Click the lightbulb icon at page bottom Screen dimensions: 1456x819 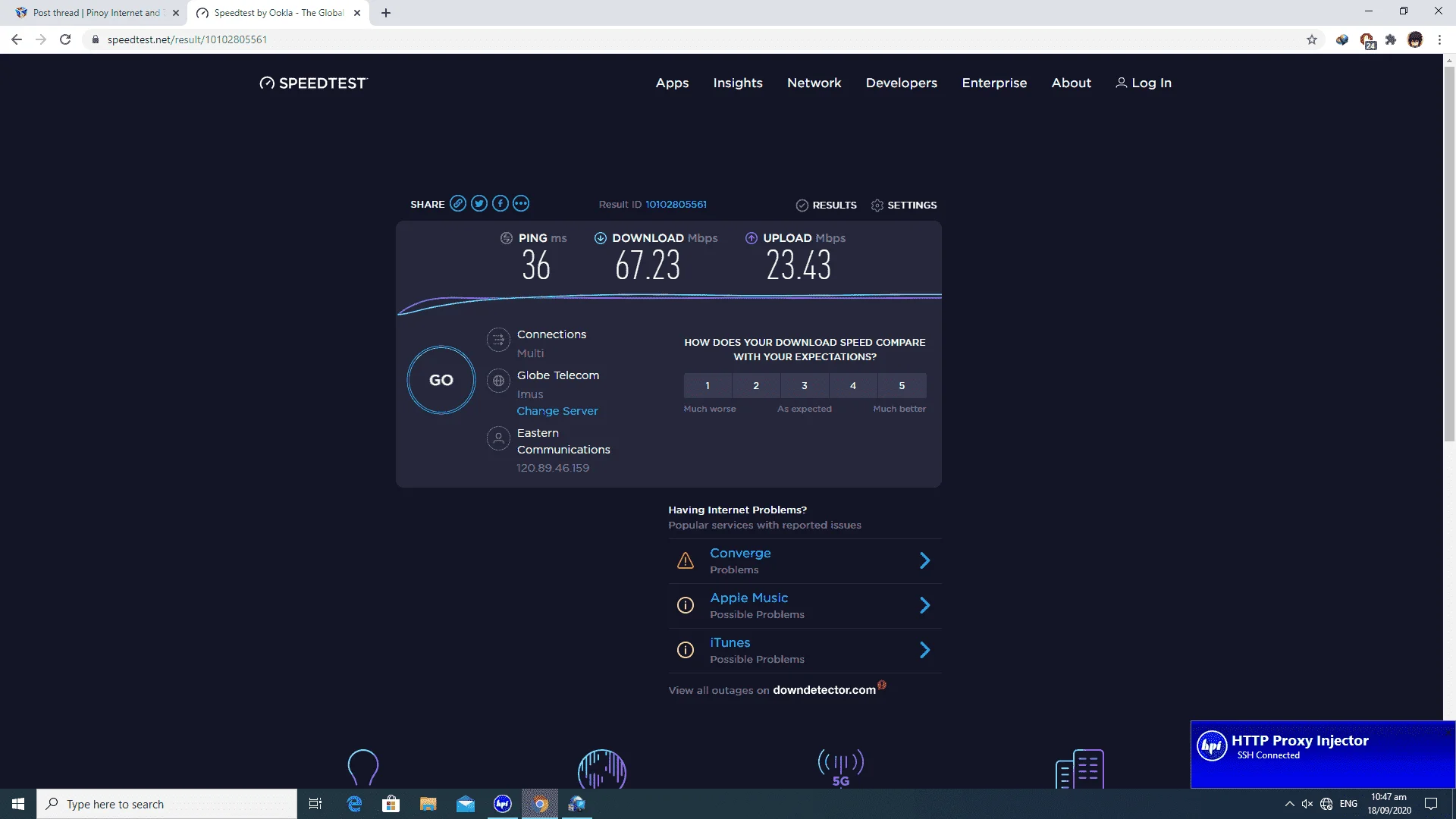[362, 767]
